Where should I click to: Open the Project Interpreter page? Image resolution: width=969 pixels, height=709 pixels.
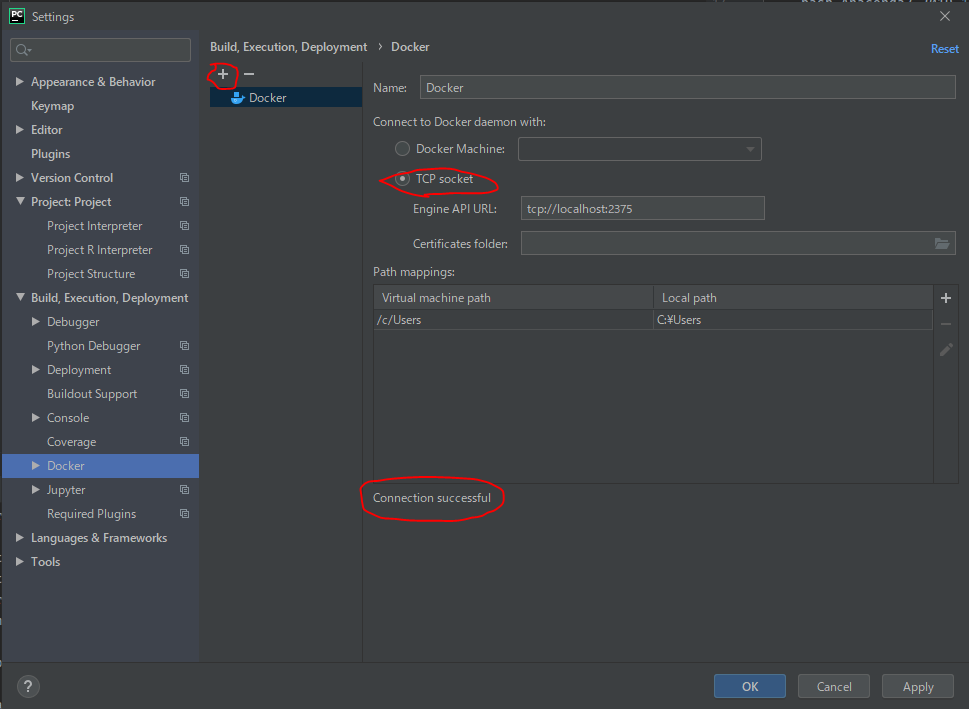pos(95,226)
